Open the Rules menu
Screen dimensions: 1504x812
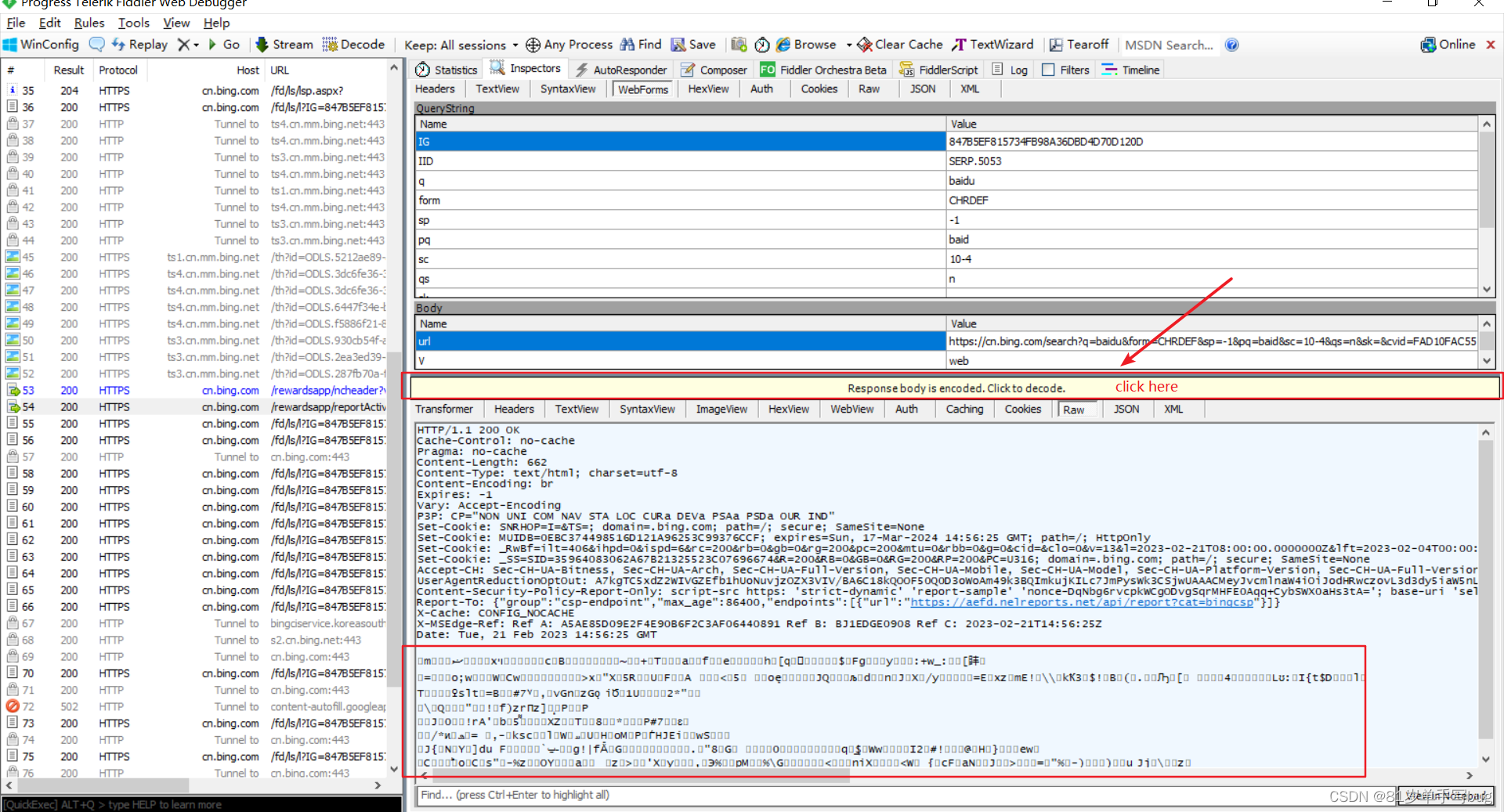[89, 23]
